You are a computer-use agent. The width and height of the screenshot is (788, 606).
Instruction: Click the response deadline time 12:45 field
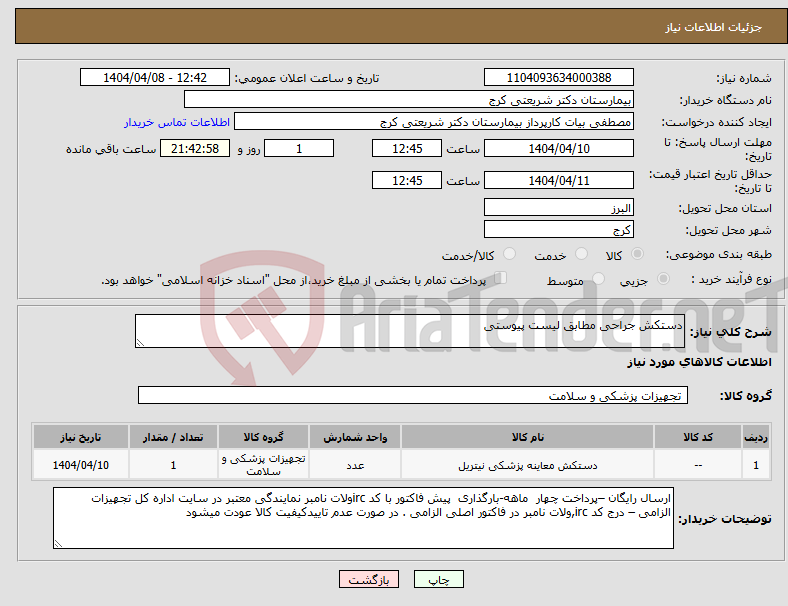pyautogui.click(x=407, y=149)
